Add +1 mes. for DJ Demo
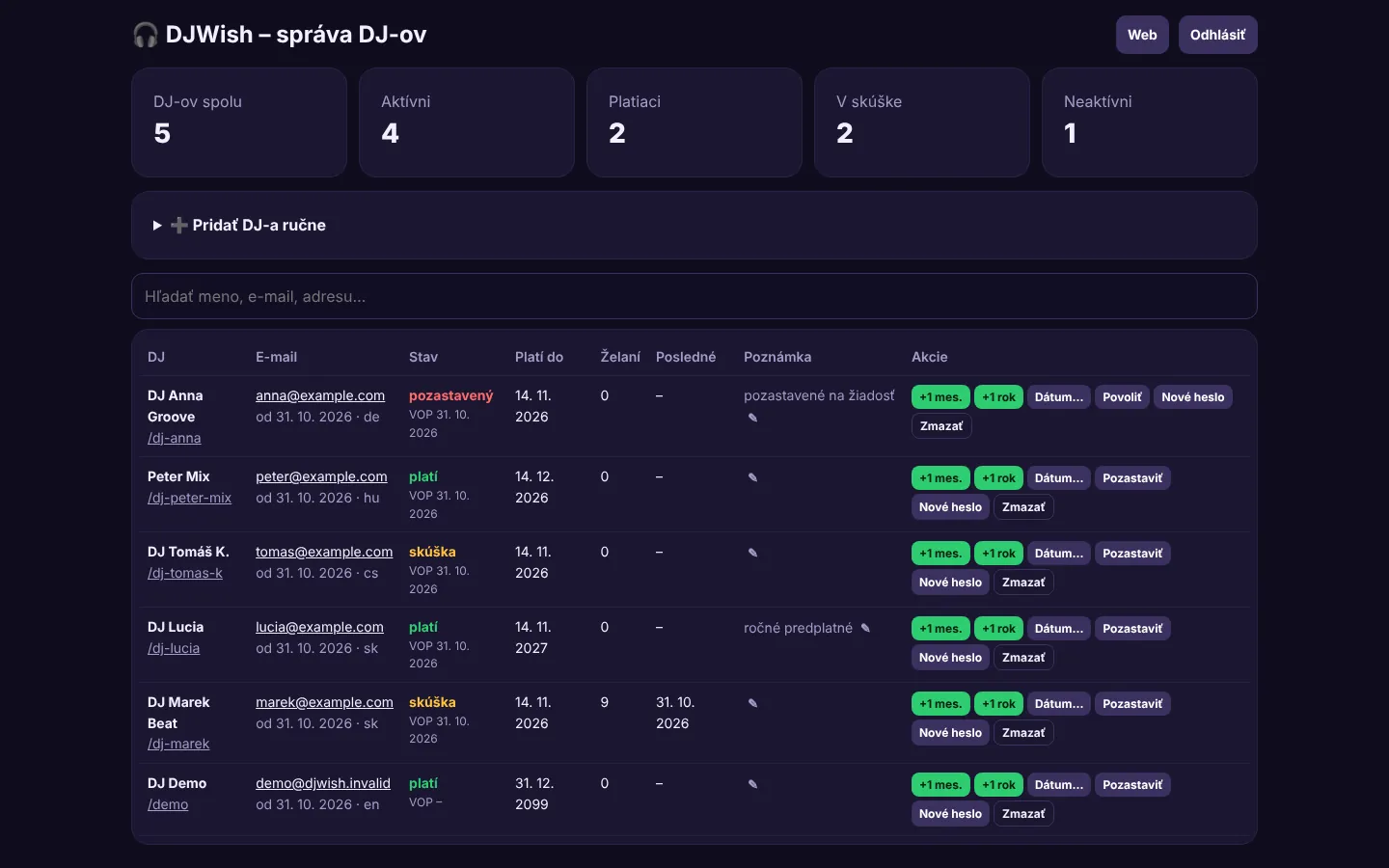The height and width of the screenshot is (868, 1389). pyautogui.click(x=940, y=785)
